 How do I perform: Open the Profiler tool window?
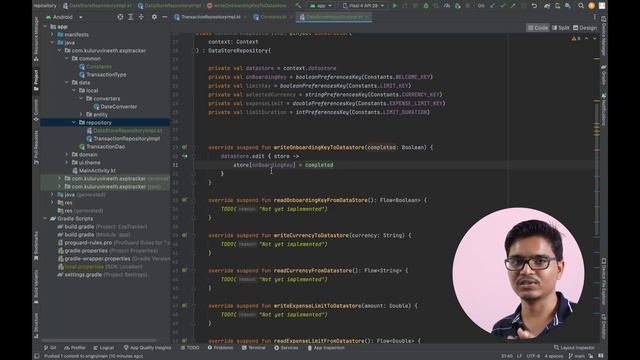pyautogui.click(x=75, y=348)
